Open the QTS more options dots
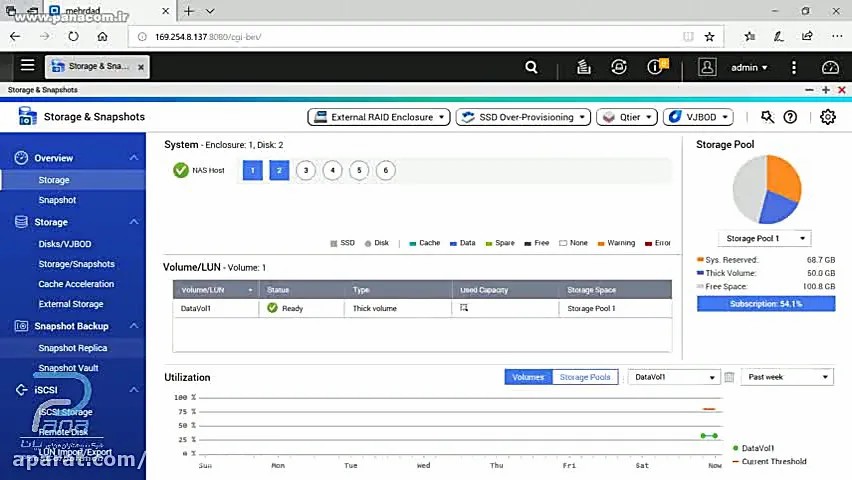 click(x=794, y=67)
